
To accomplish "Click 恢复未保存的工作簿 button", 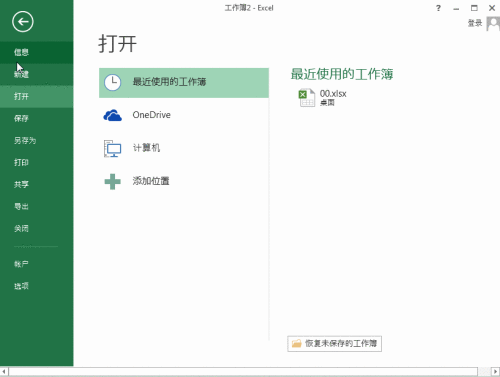I will click(334, 344).
